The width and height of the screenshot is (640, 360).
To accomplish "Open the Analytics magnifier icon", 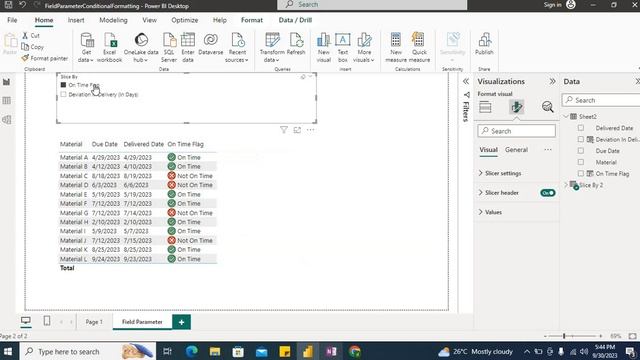I will (547, 107).
